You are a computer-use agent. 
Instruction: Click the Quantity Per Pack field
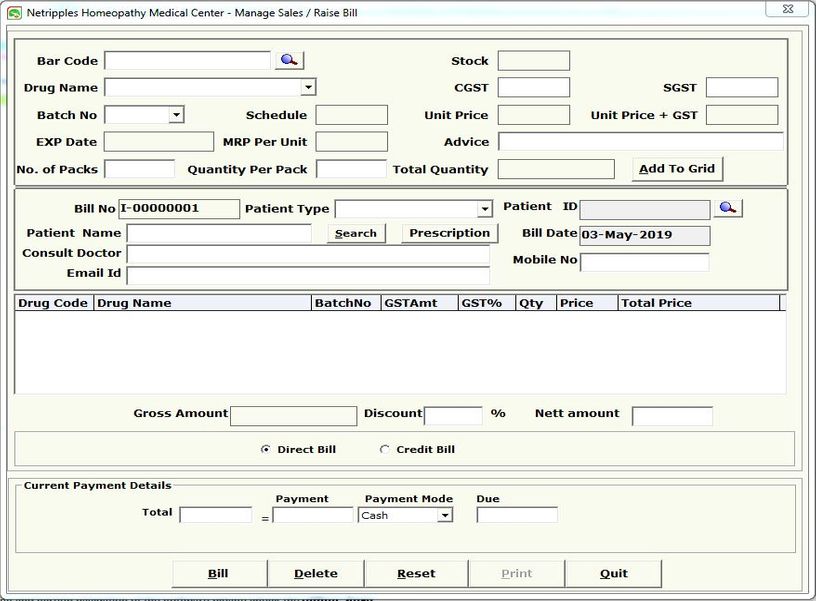(x=351, y=169)
